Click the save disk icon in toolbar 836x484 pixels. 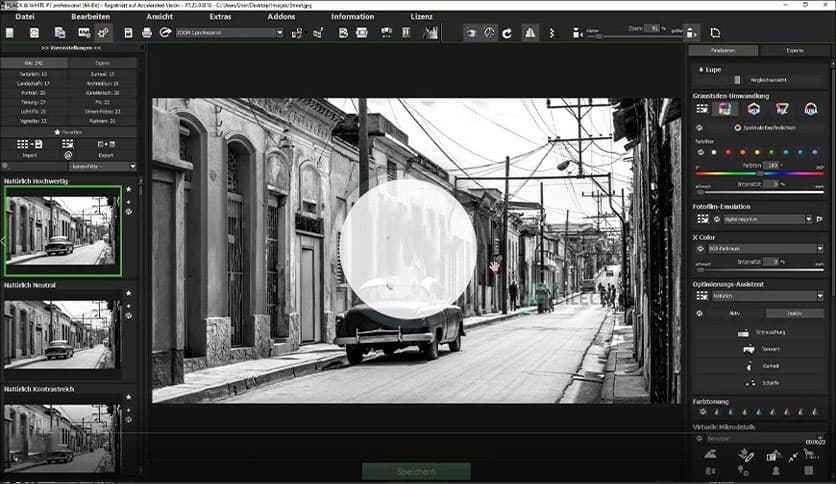point(128,33)
